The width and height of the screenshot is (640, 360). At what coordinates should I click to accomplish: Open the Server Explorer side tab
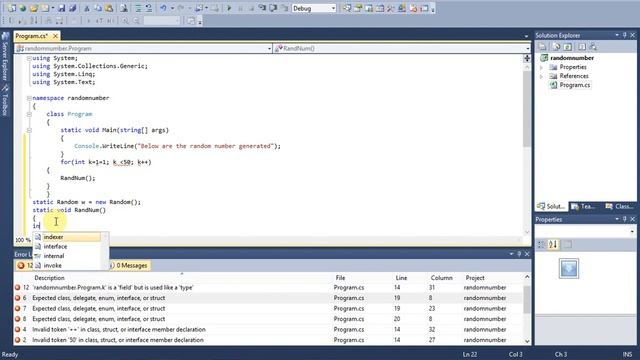pyautogui.click(x=5, y=56)
